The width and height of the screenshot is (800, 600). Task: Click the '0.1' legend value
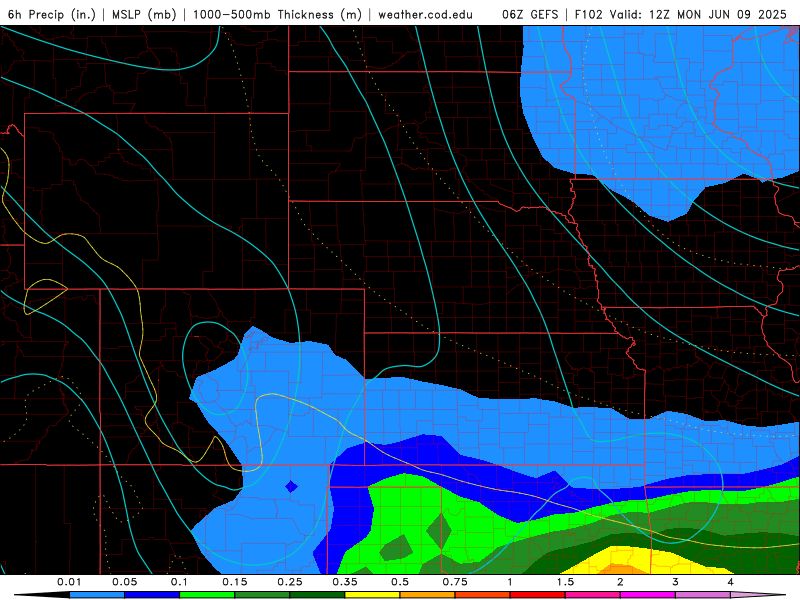(x=180, y=582)
